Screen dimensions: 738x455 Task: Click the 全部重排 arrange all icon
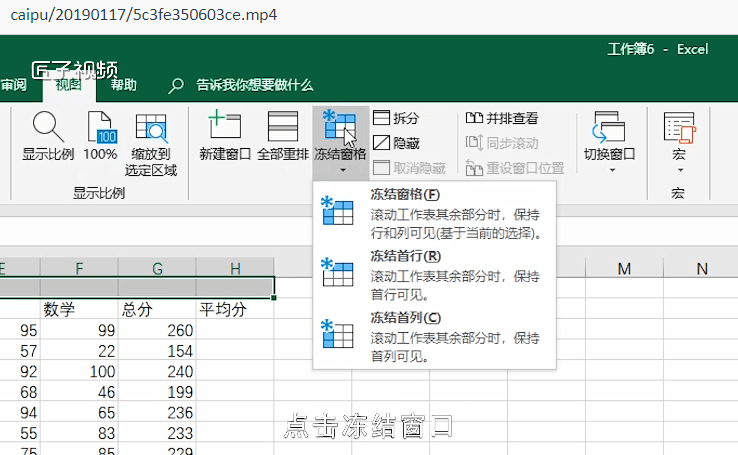(x=282, y=129)
